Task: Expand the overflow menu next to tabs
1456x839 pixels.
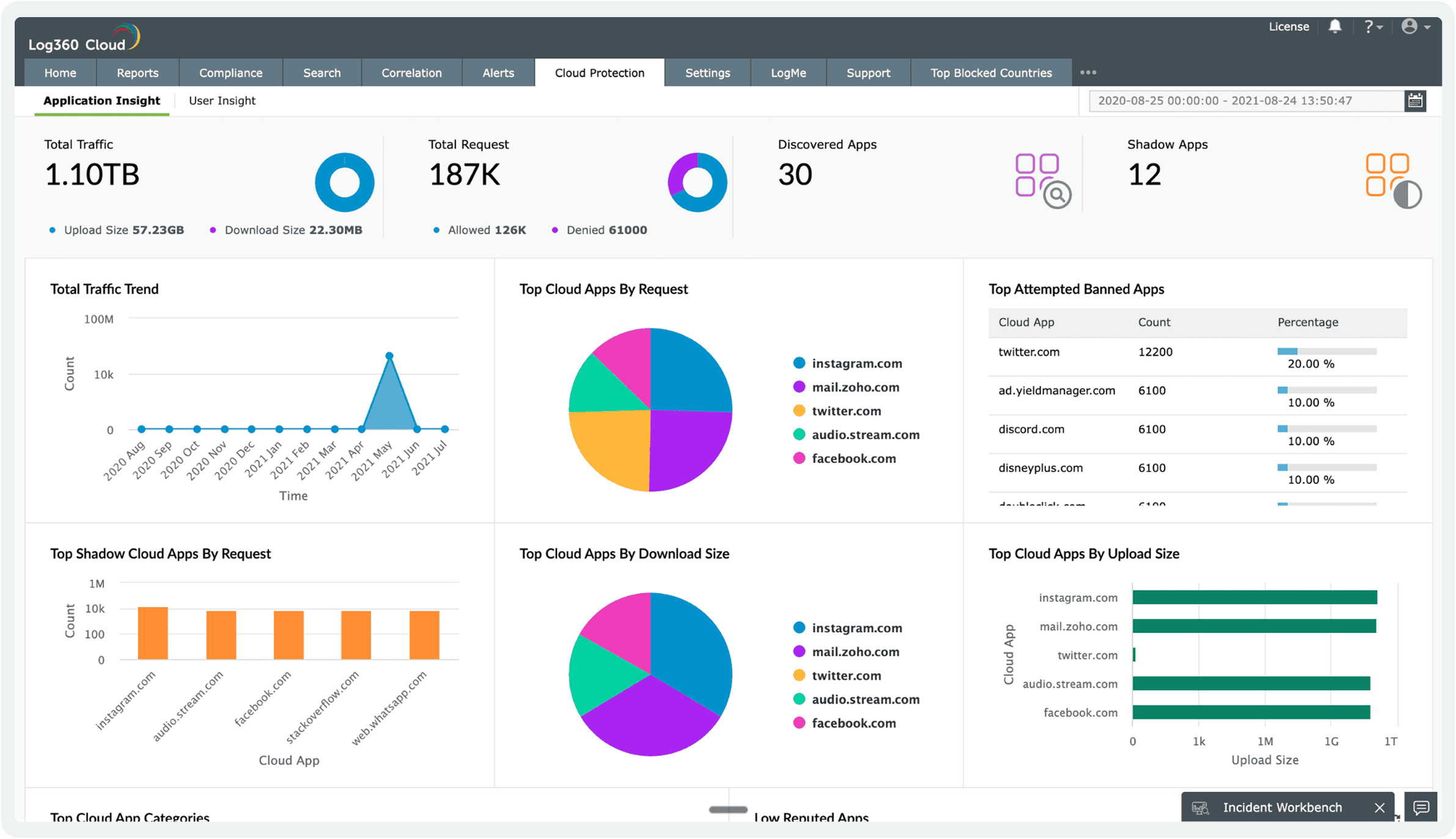Action: [x=1088, y=72]
